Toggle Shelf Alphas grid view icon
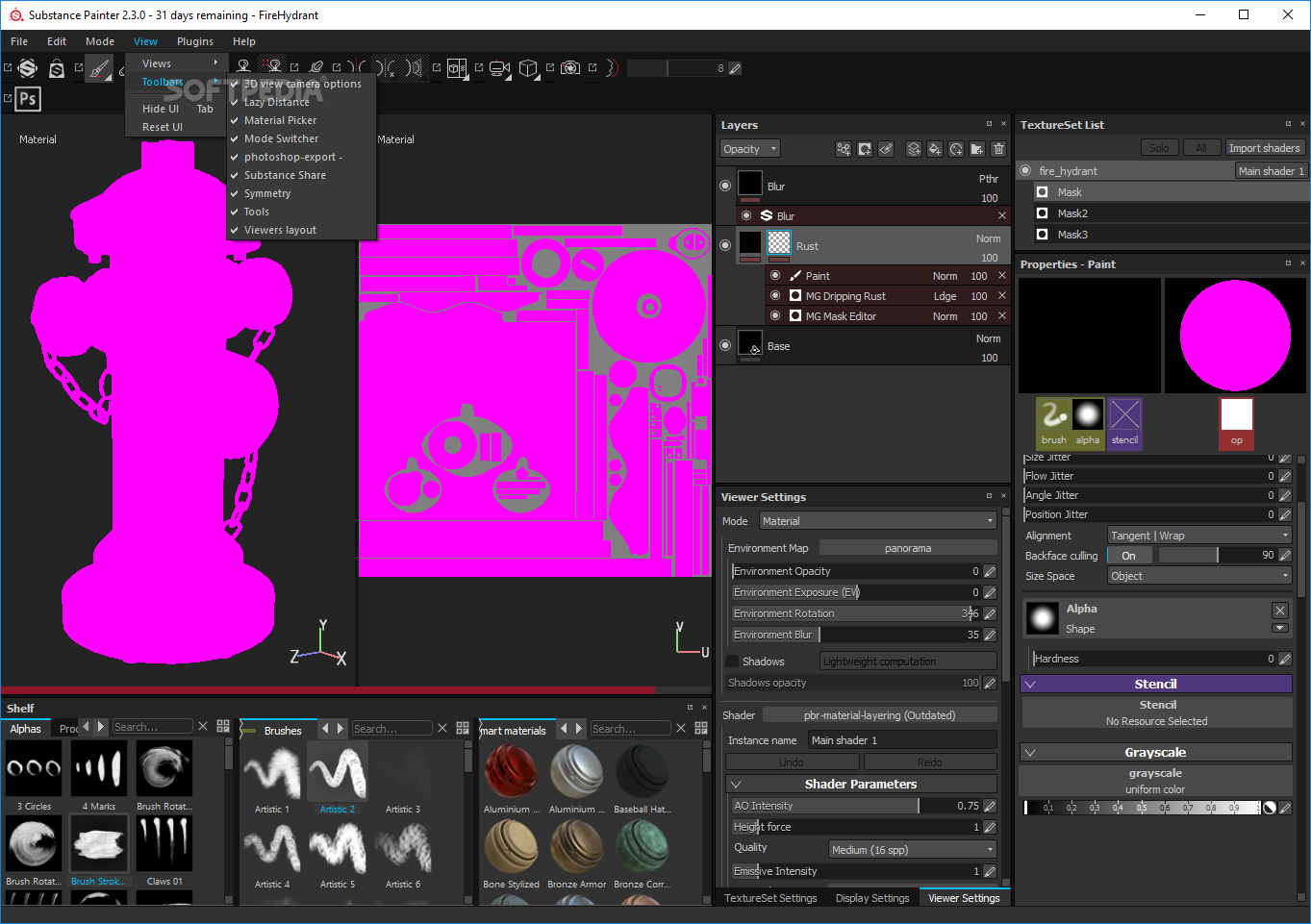This screenshot has width=1311, height=924. click(223, 726)
